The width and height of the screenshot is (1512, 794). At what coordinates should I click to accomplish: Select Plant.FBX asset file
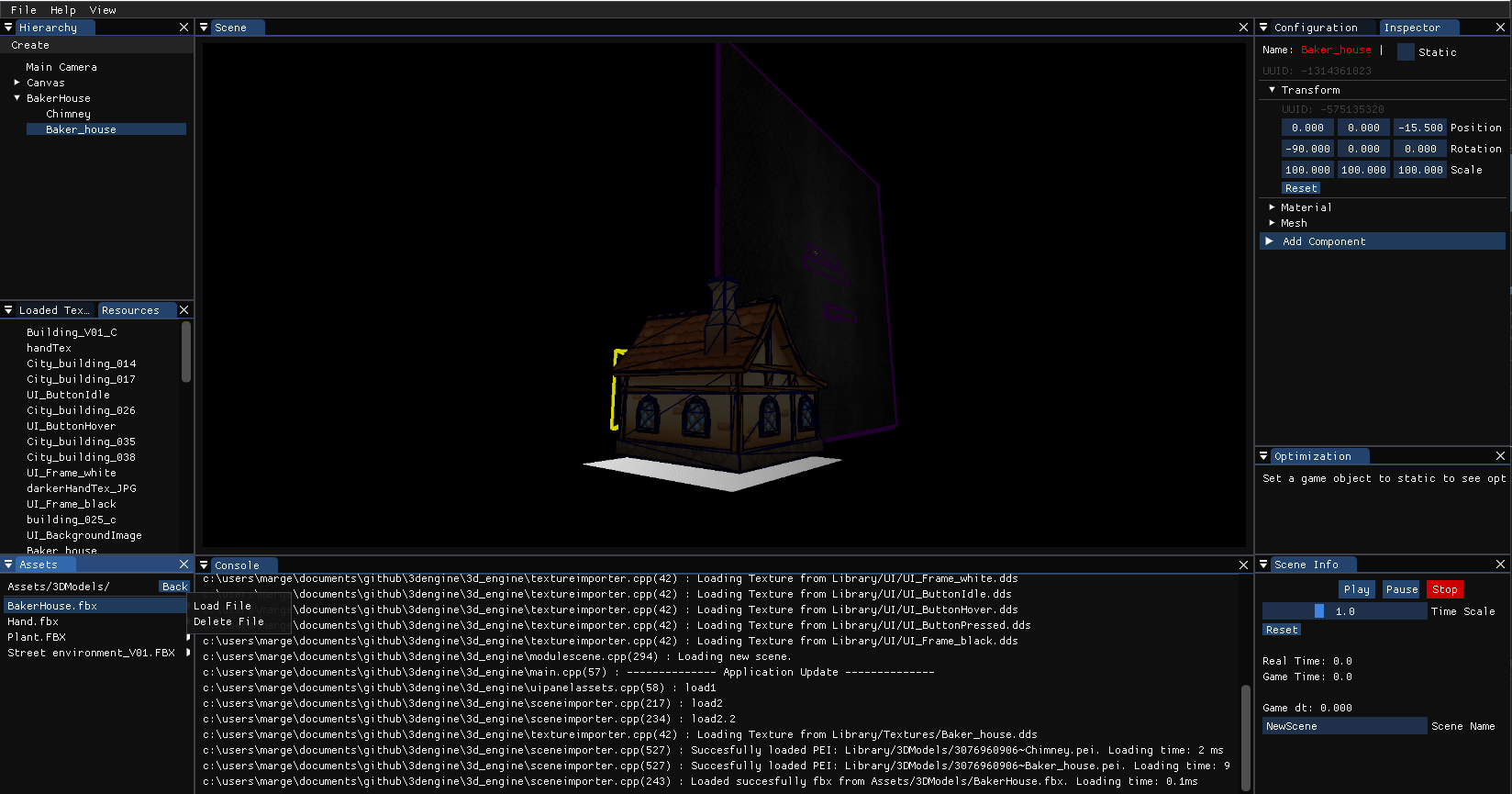(x=37, y=637)
